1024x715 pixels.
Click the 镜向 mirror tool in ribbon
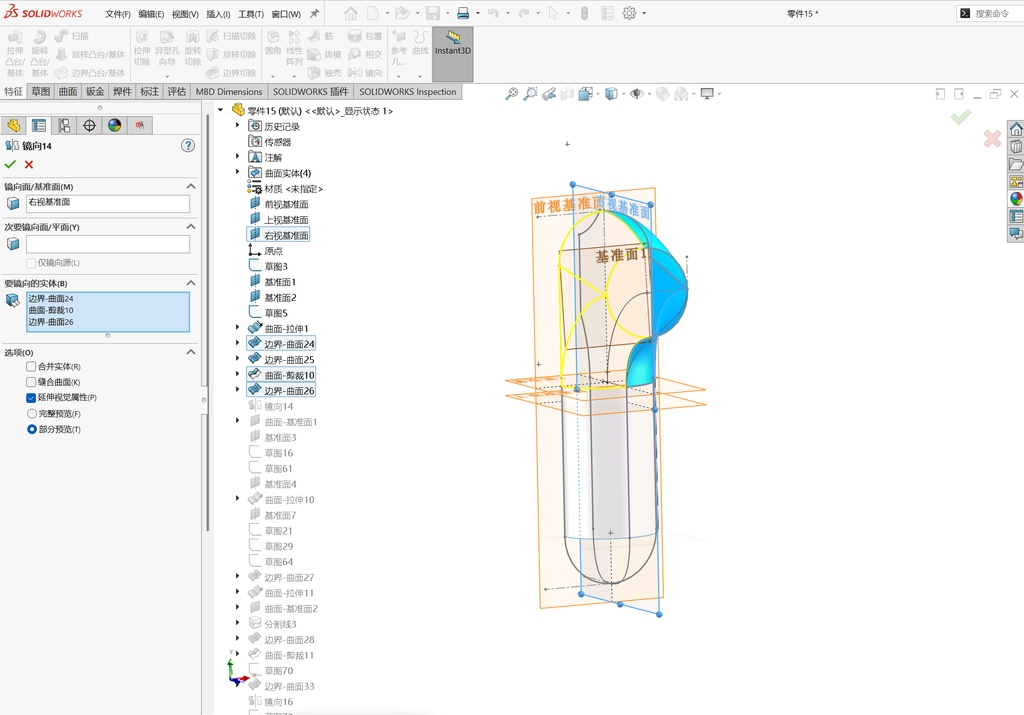pyautogui.click(x=365, y=72)
